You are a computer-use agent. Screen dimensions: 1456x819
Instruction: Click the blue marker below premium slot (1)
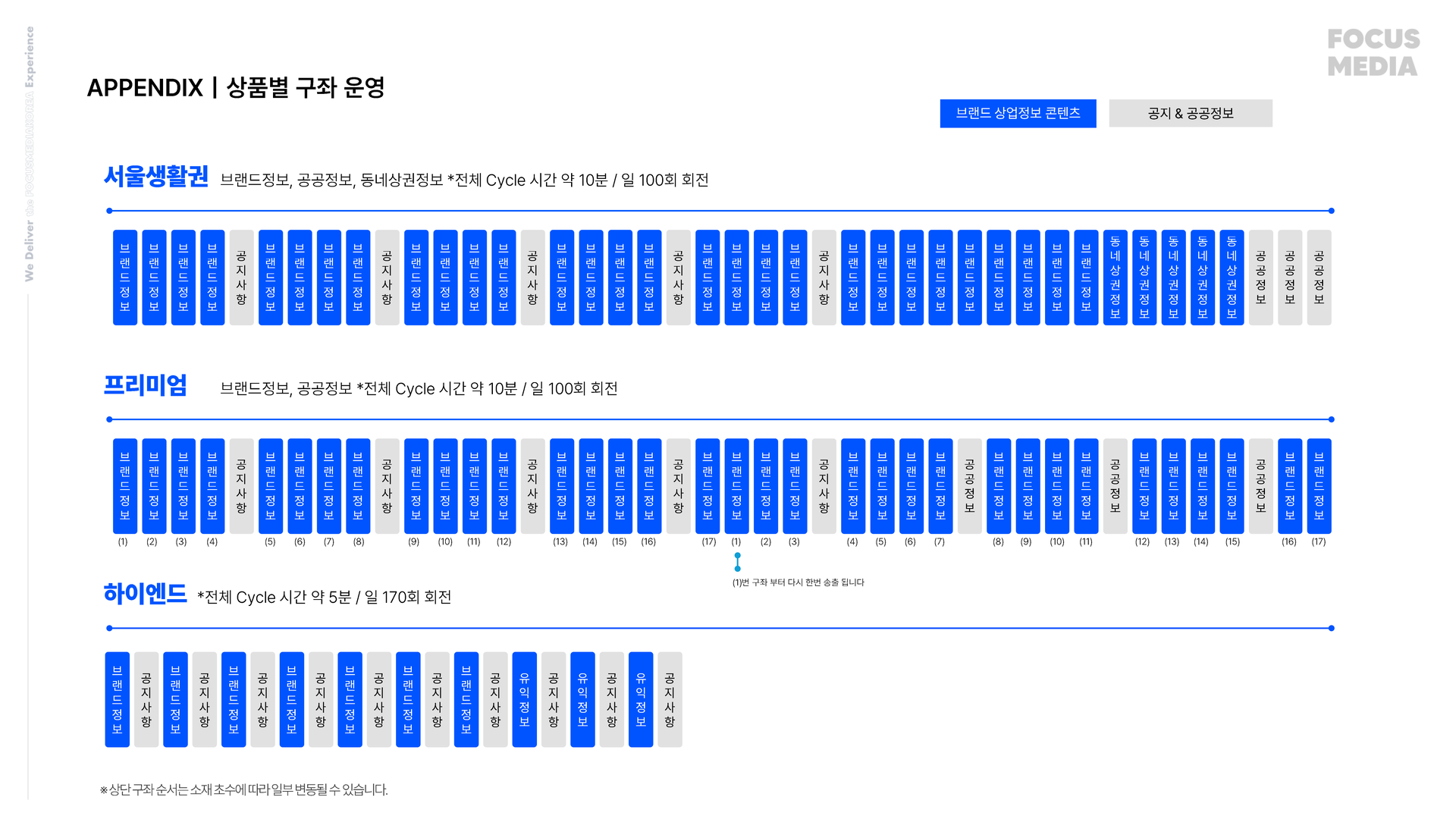[x=737, y=562]
